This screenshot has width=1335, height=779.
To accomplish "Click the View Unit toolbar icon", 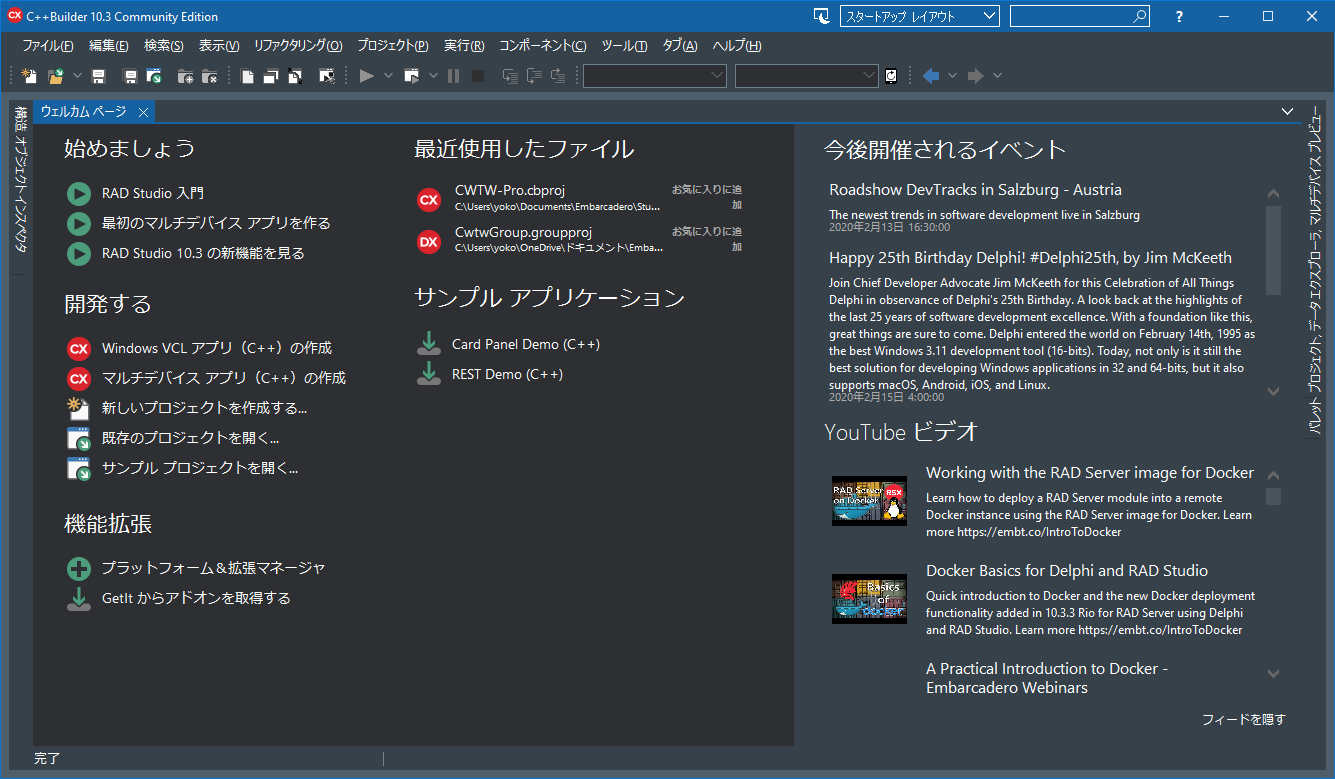I will [x=246, y=76].
